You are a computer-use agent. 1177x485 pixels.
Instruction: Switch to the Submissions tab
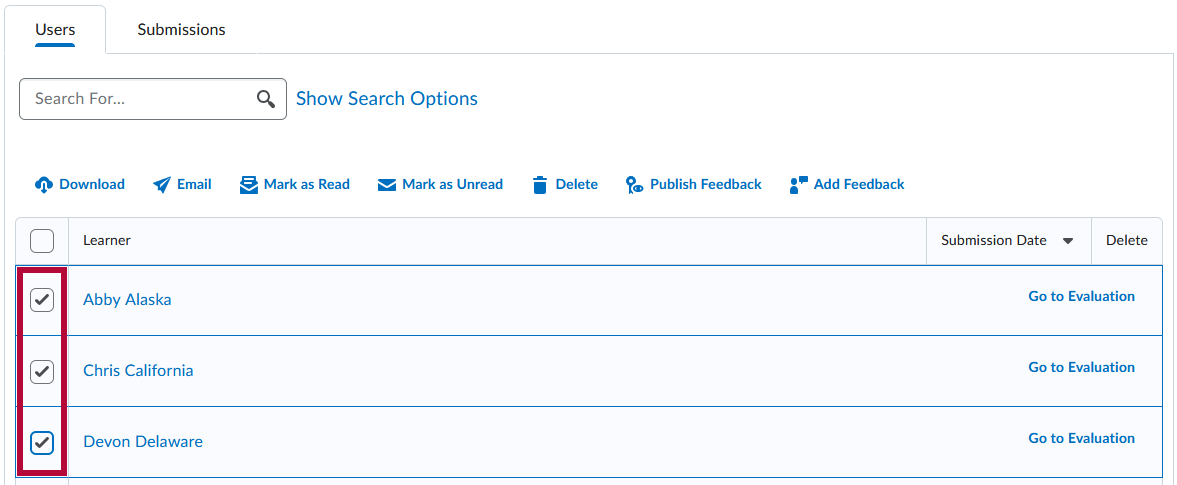click(181, 30)
